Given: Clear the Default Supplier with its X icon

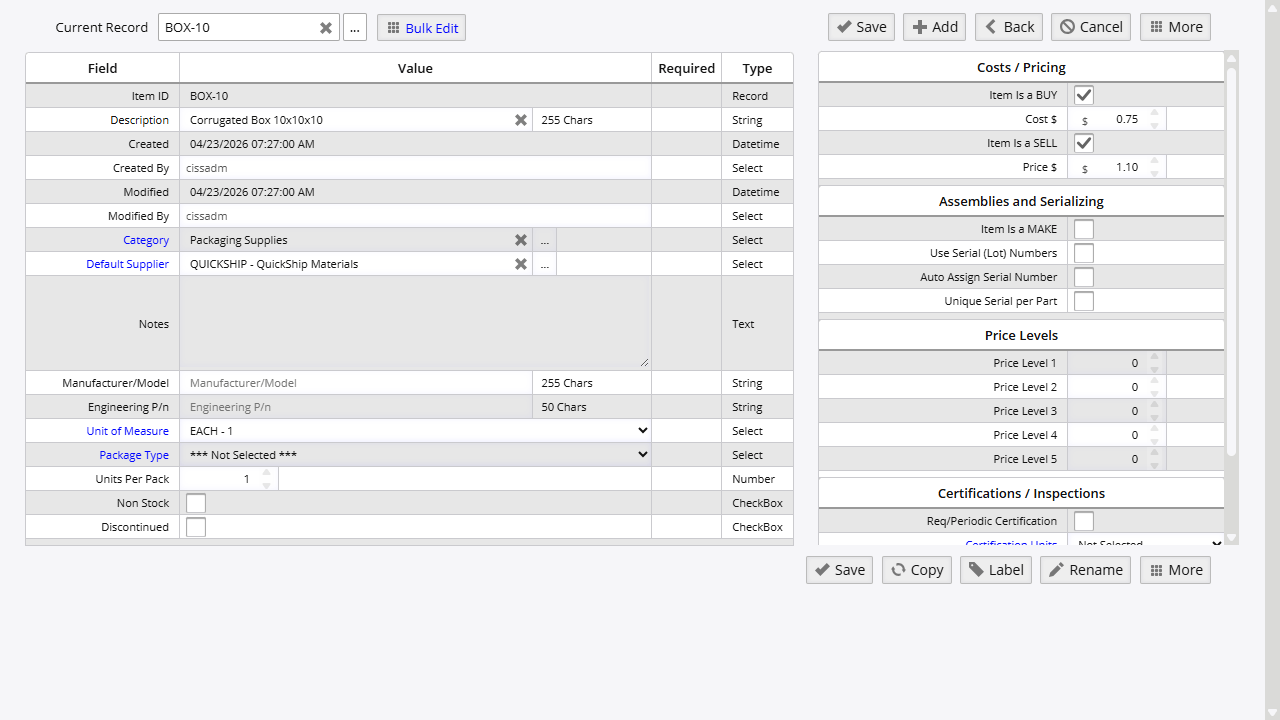Looking at the screenshot, I should [520, 263].
